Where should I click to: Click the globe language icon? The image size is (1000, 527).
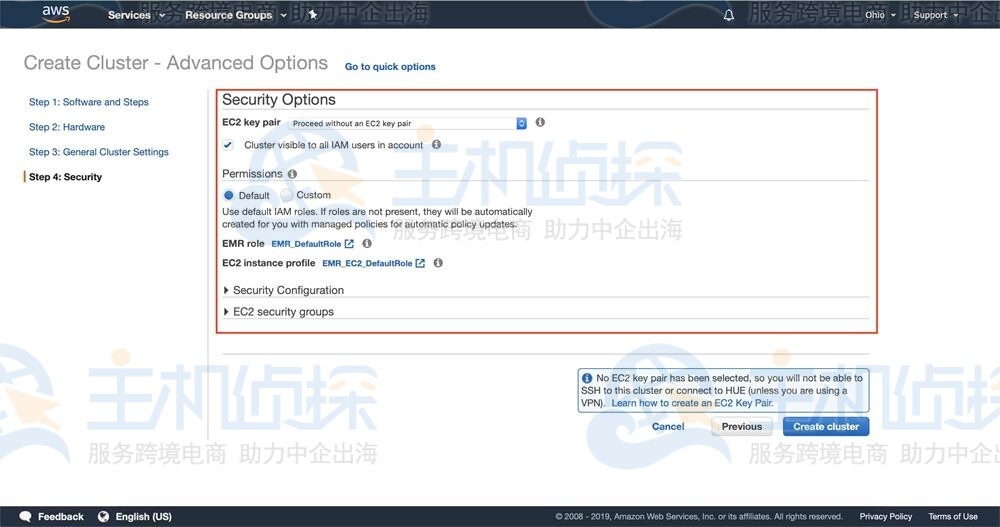(103, 516)
